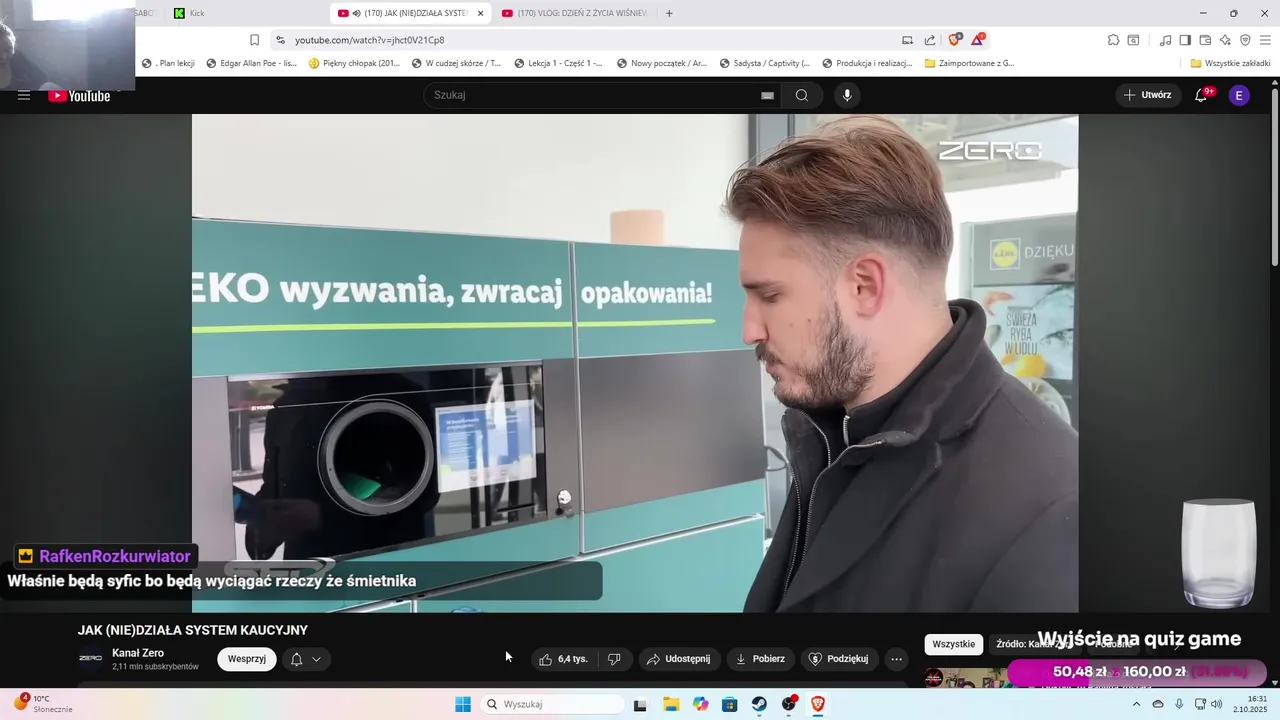The image size is (1280, 720).
Task: Open the Sadysta / Captivity bookmark
Action: pos(765,63)
